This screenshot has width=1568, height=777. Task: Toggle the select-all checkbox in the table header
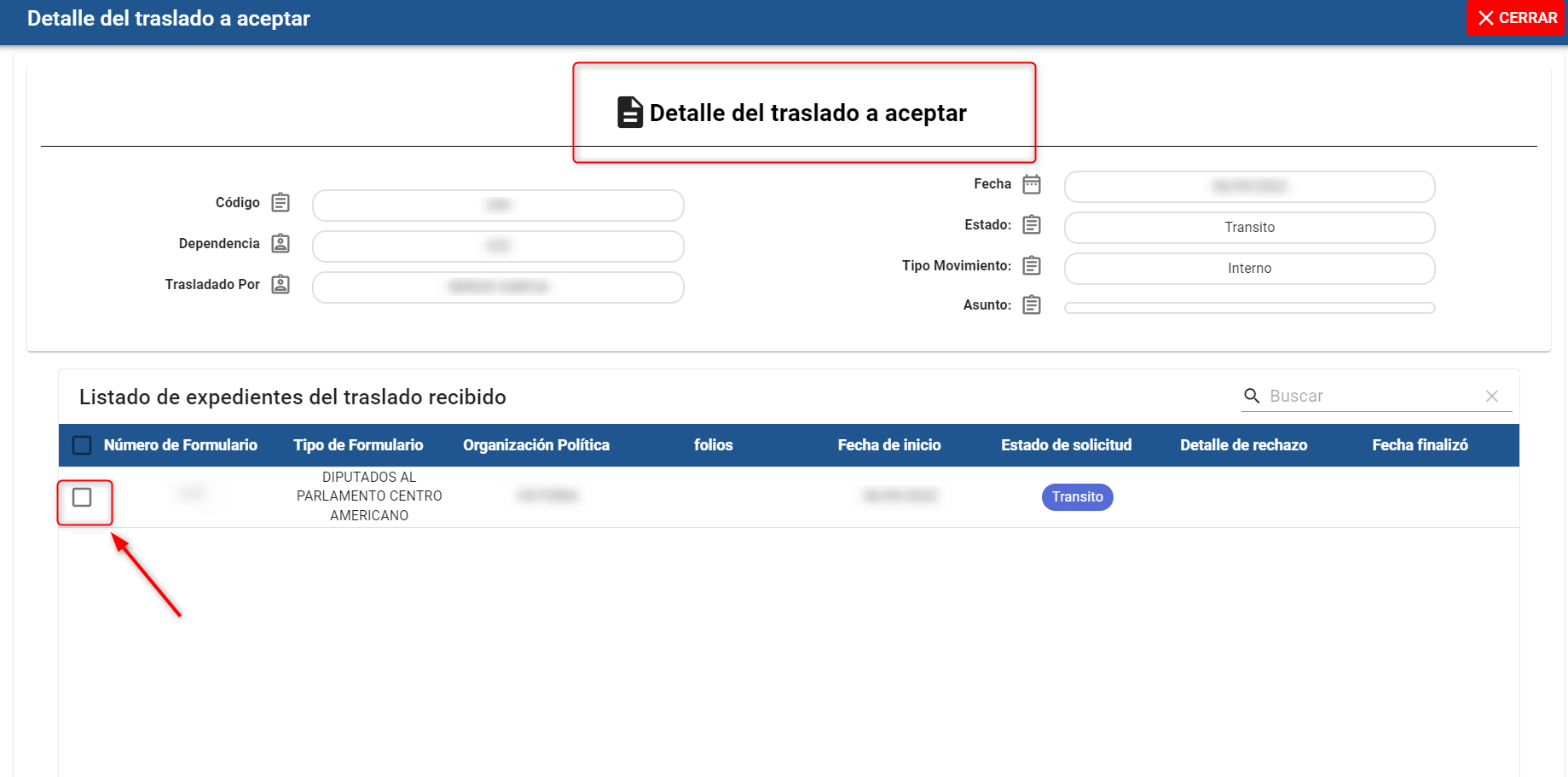(82, 445)
